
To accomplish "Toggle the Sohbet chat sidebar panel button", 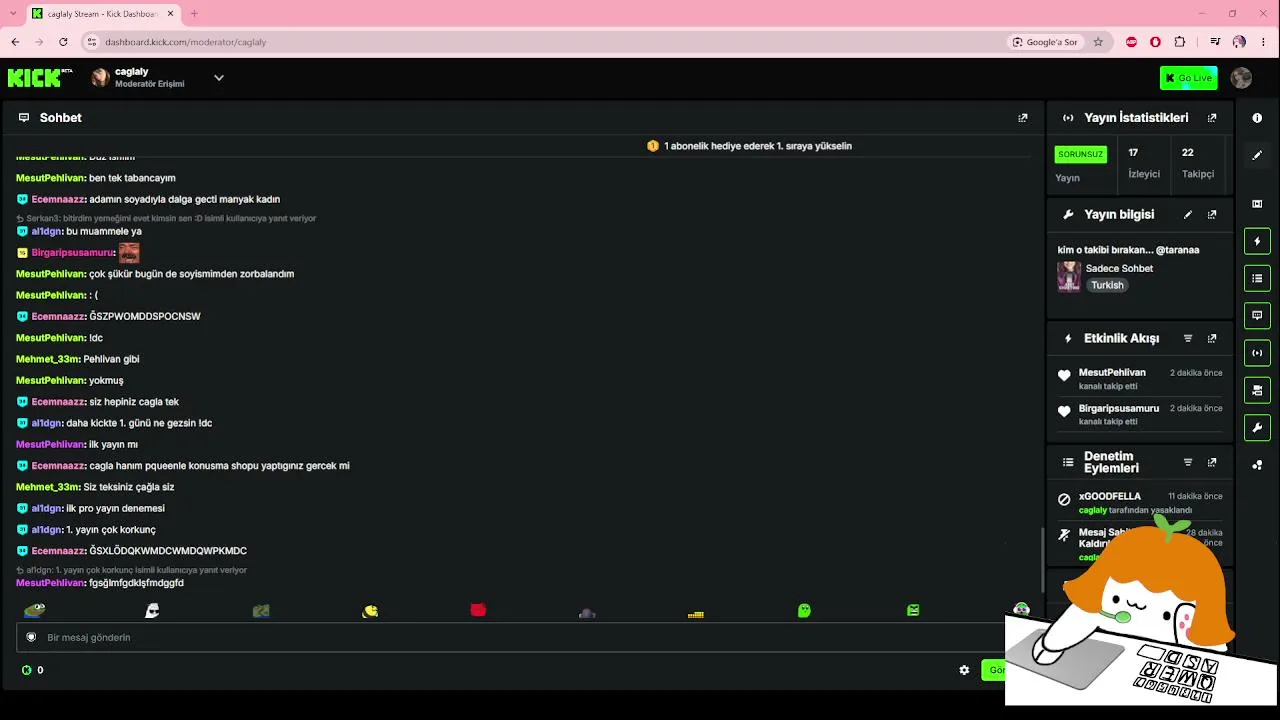I will click(1257, 316).
